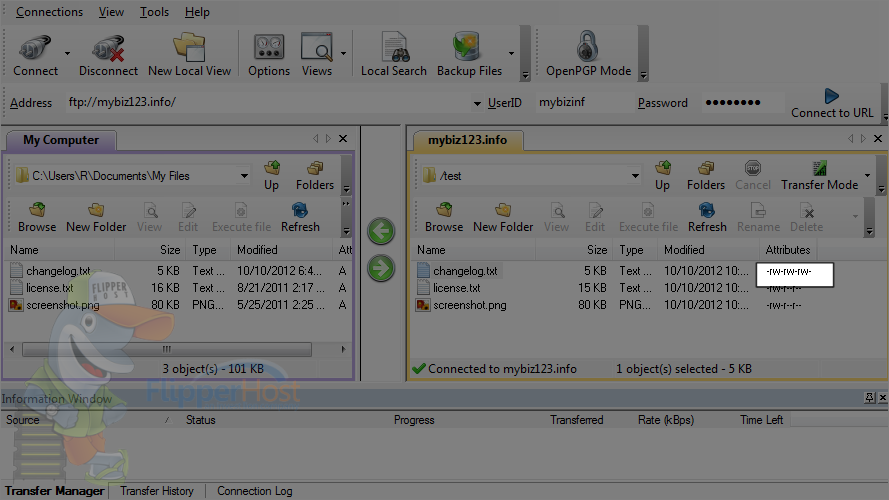This screenshot has height=500, width=889.
Task: Toggle Folders in mybiz123.info pane
Action: [x=706, y=176]
